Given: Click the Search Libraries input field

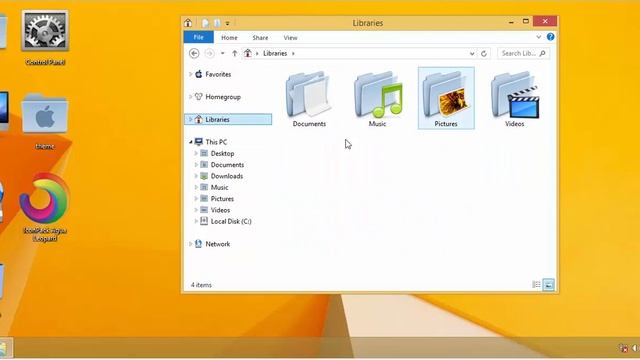Looking at the screenshot, I should tap(523, 53).
